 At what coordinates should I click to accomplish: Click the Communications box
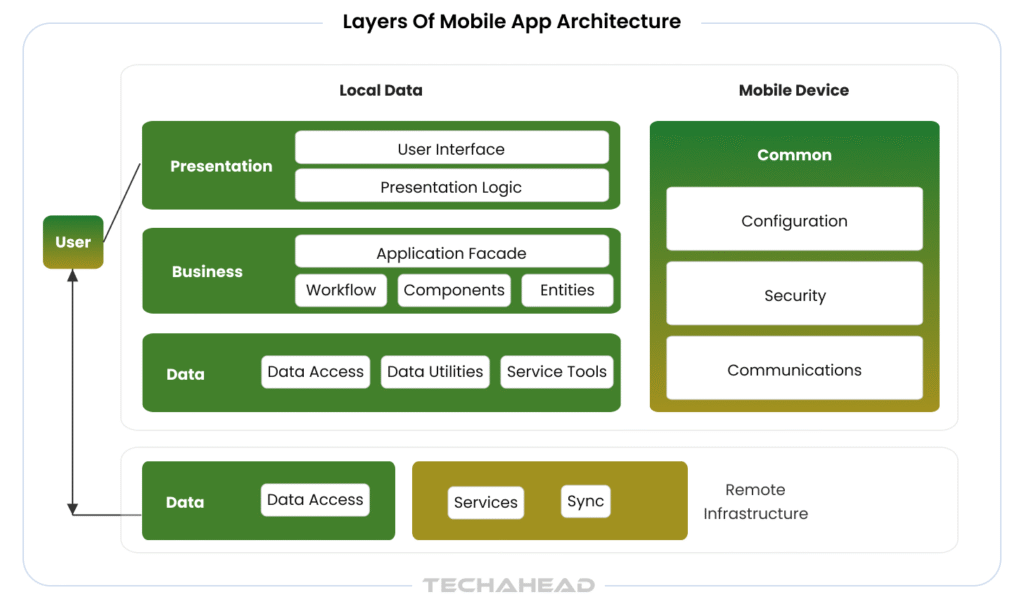(x=794, y=368)
